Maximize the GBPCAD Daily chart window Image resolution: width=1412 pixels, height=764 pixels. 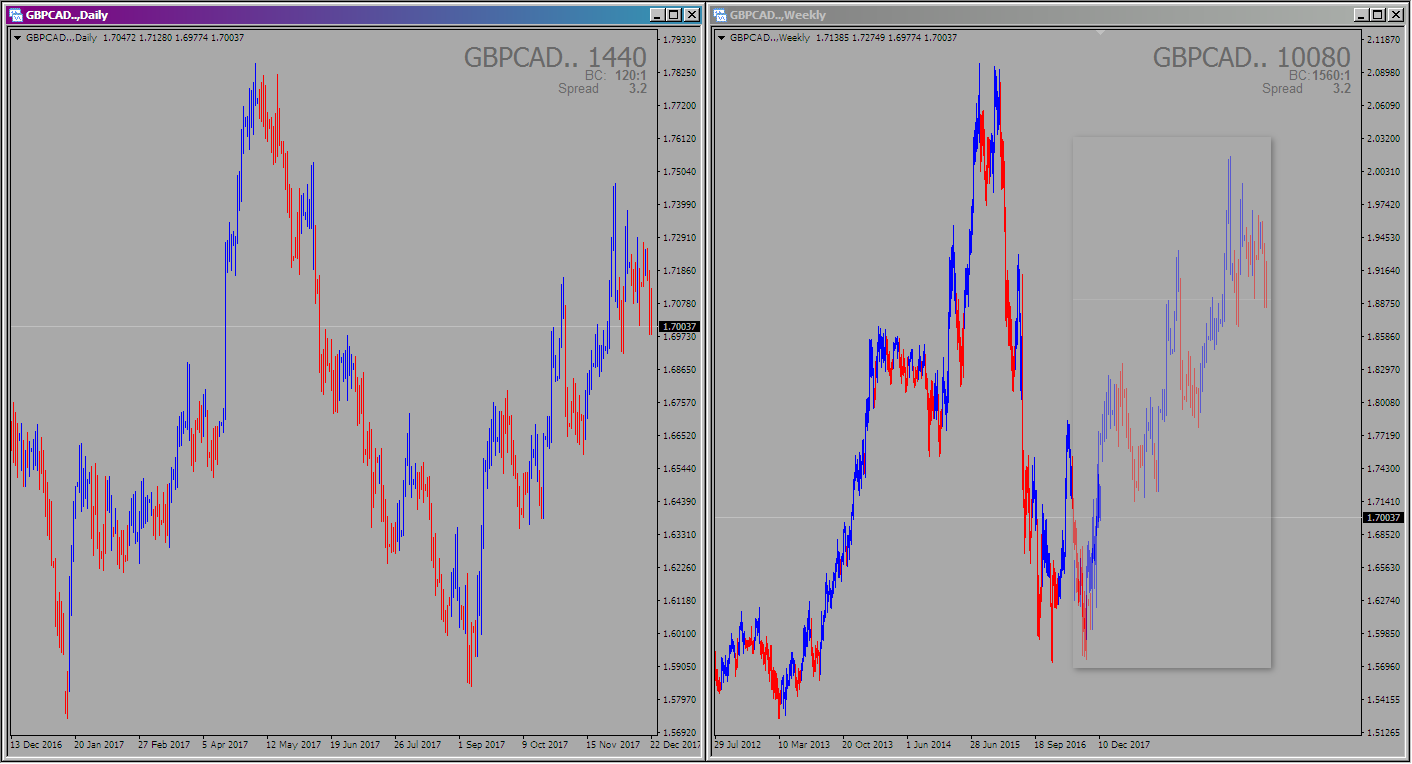[x=673, y=15]
